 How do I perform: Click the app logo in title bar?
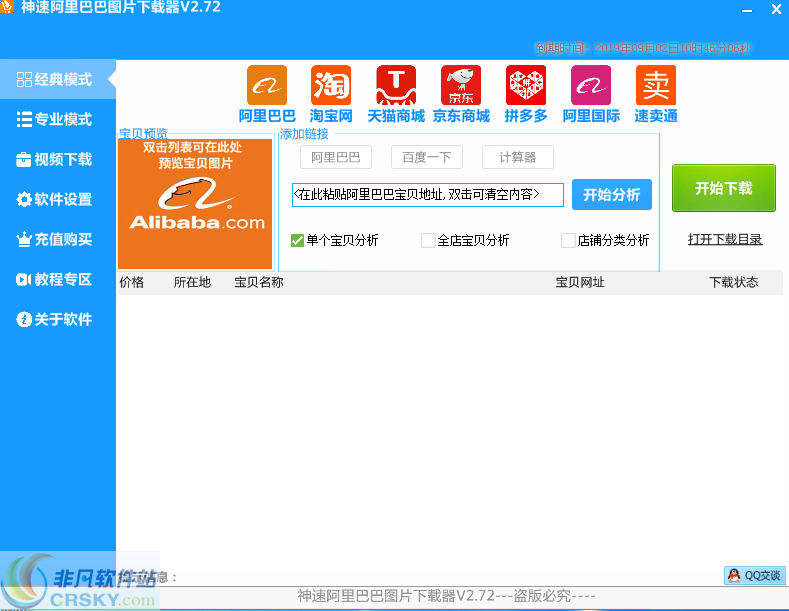point(7,7)
